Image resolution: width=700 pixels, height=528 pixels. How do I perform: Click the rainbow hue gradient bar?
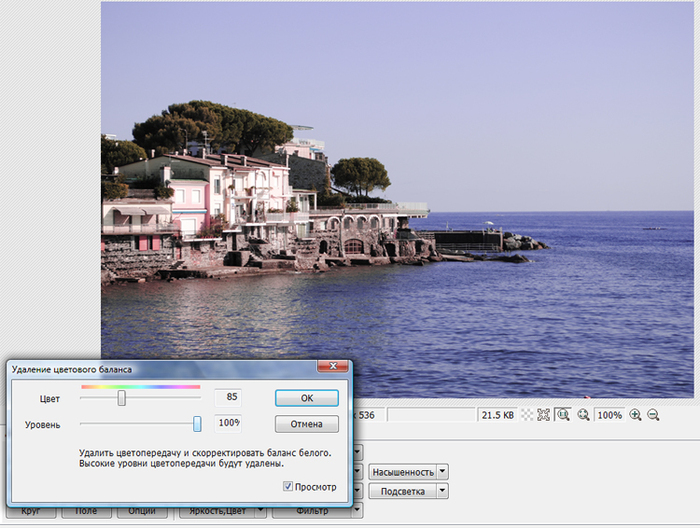141,387
